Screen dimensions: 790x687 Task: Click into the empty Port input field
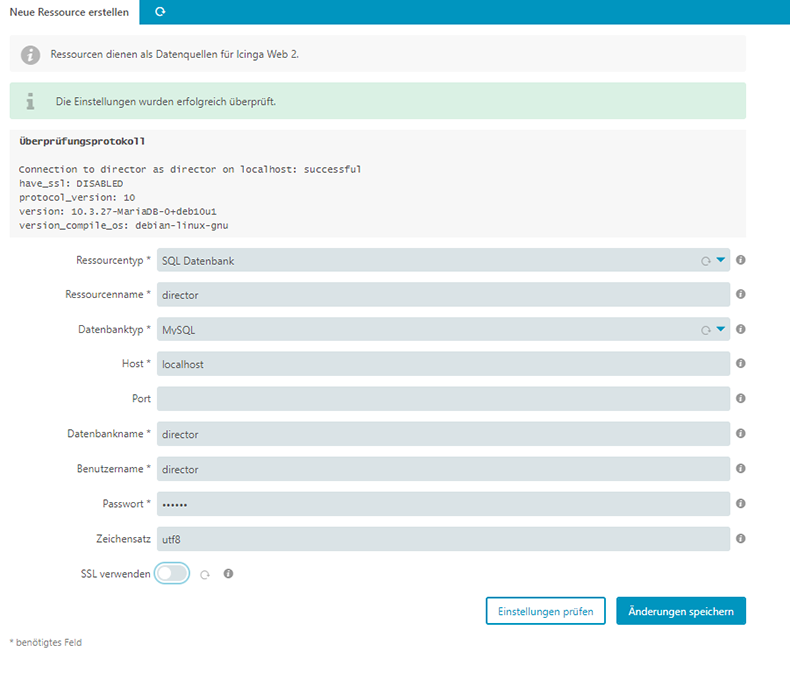point(443,399)
